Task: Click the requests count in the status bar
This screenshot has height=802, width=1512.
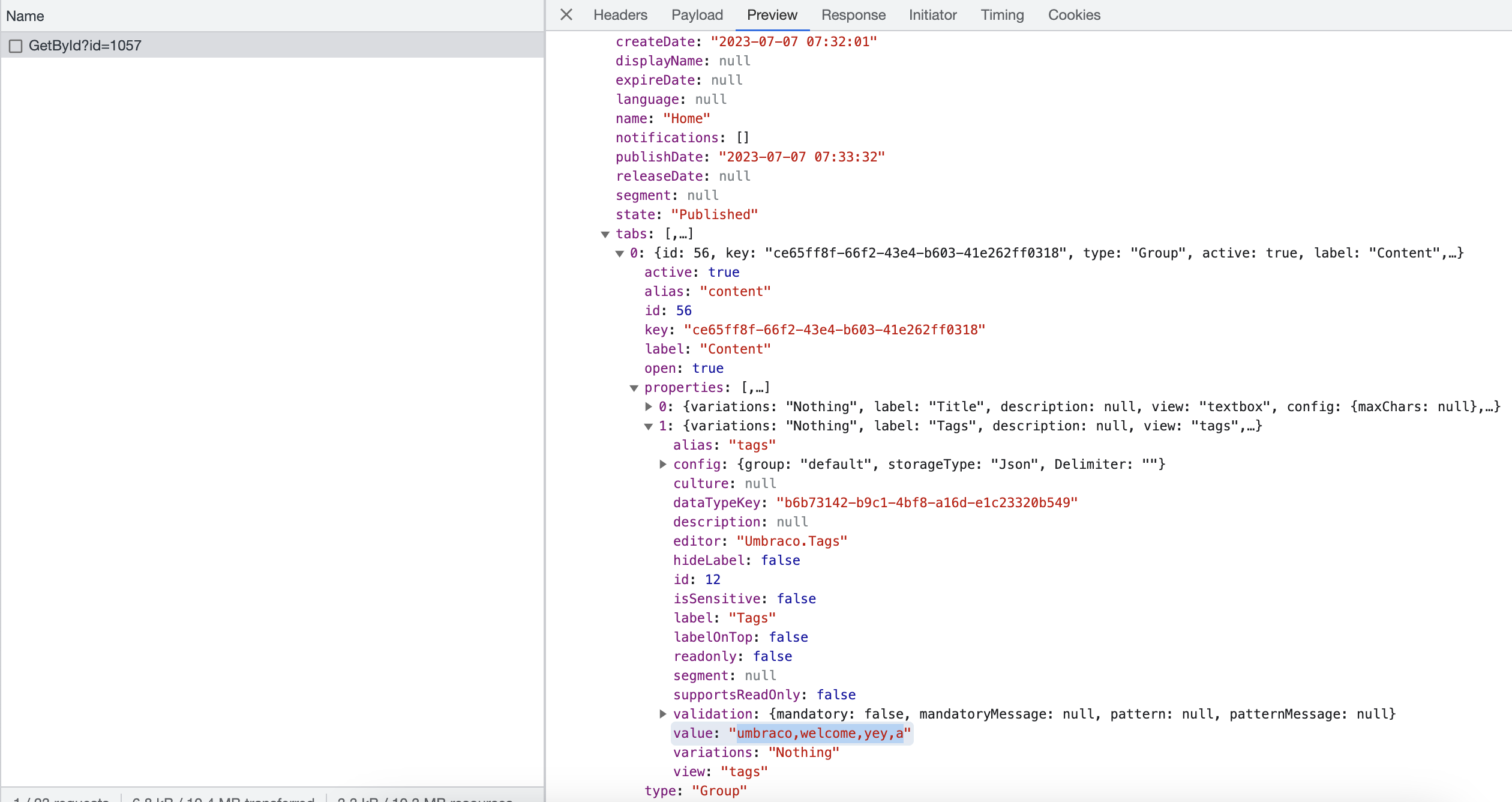Action: [60, 798]
